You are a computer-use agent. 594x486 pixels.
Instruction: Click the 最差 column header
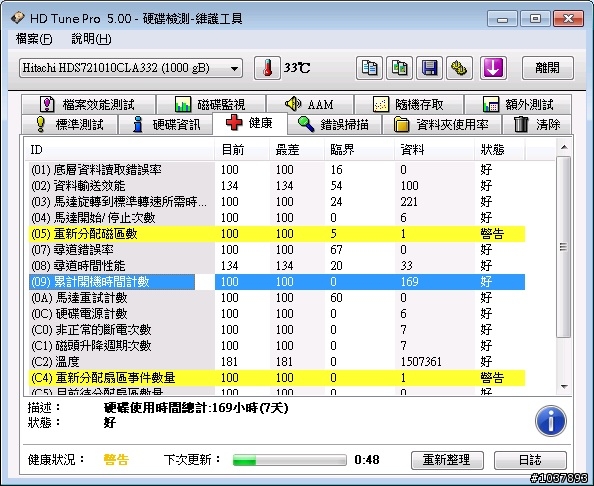(297, 150)
